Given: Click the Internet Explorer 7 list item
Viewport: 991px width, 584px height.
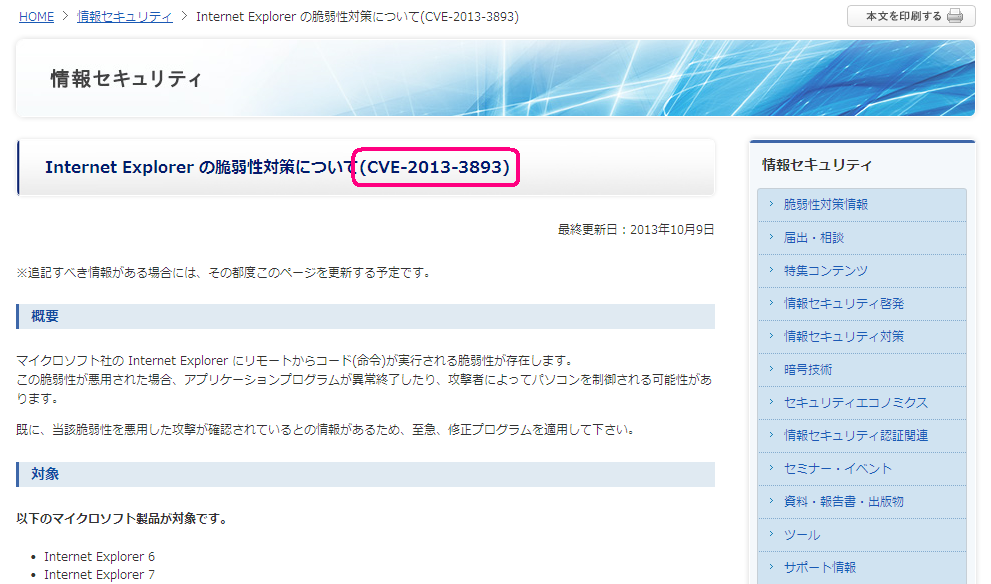Looking at the screenshot, I should click(99, 575).
